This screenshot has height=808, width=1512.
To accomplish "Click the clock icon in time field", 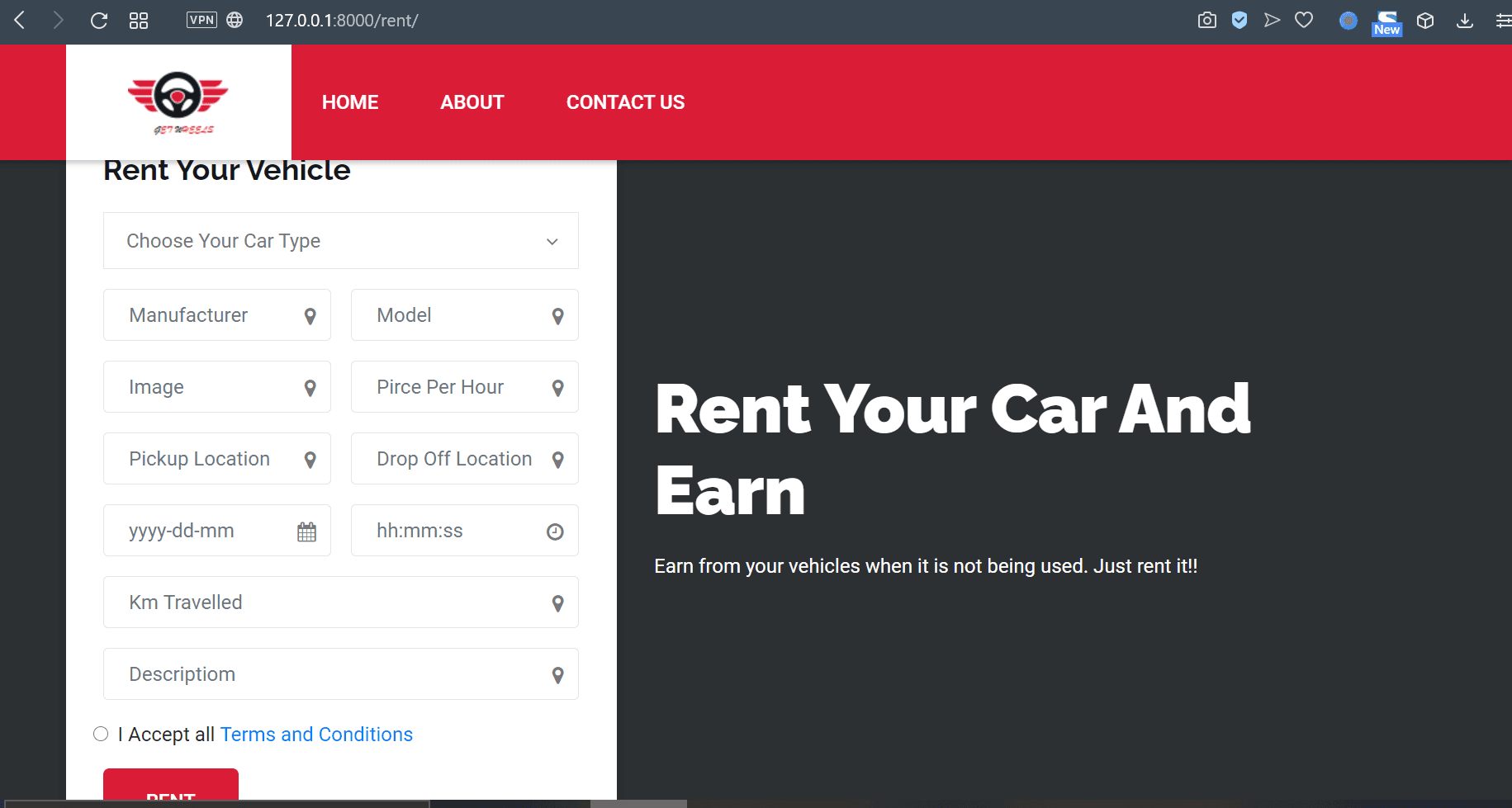I will coord(555,532).
